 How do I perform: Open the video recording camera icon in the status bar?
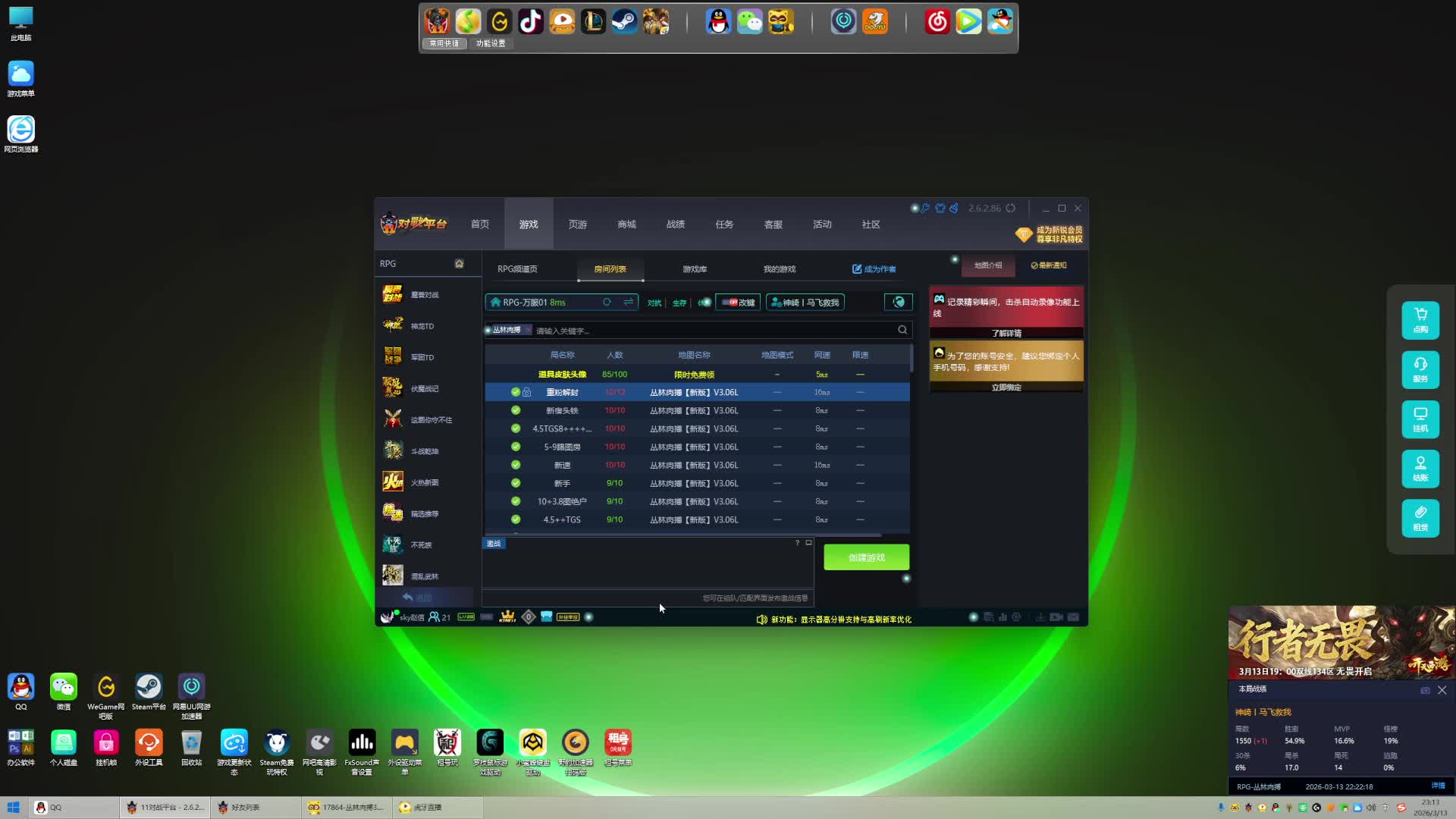[x=1056, y=617]
